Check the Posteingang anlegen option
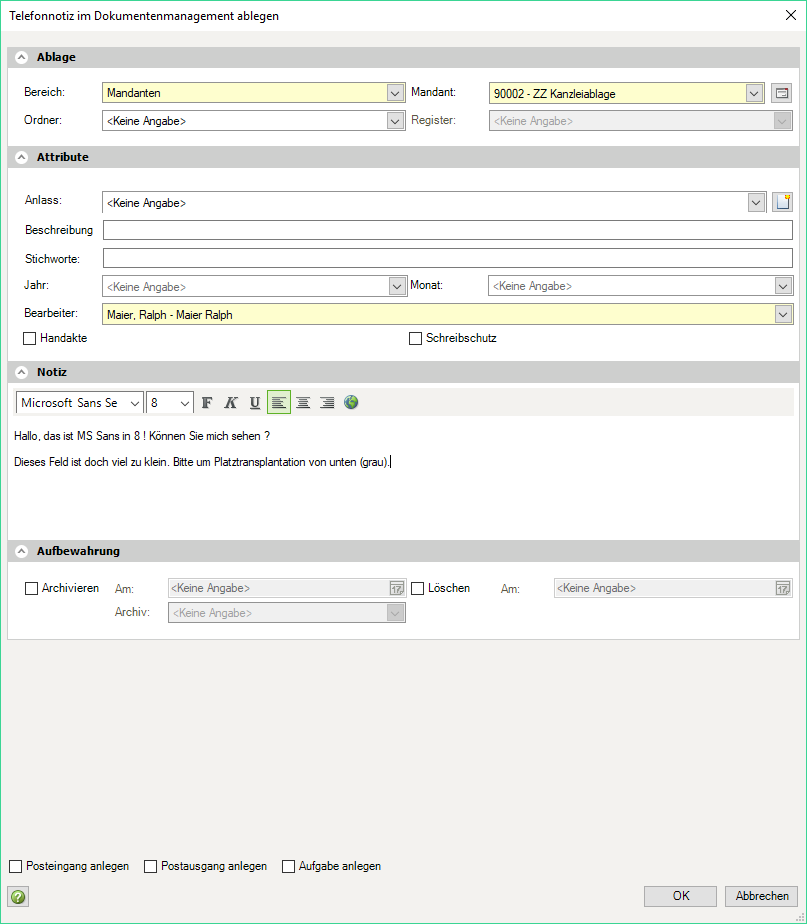 pos(16,867)
